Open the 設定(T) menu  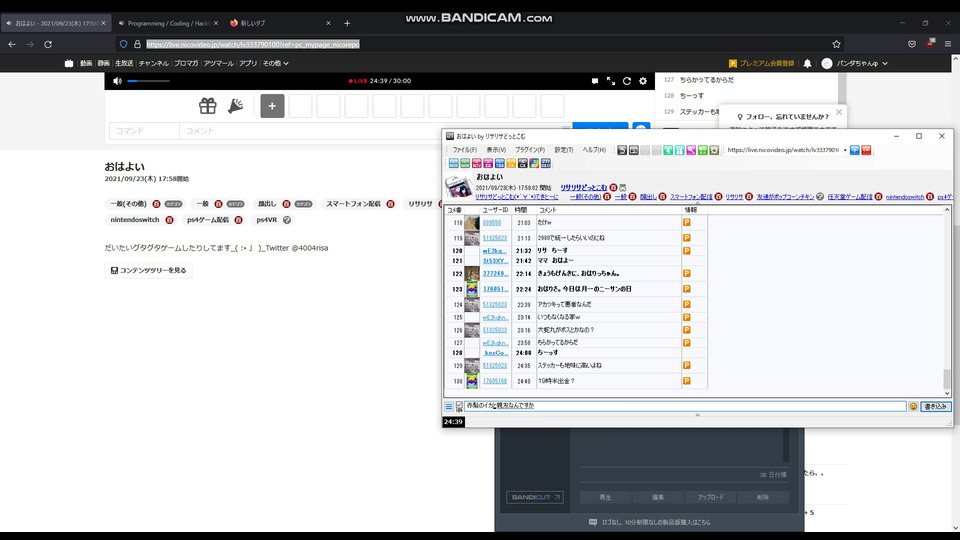pyautogui.click(x=564, y=150)
